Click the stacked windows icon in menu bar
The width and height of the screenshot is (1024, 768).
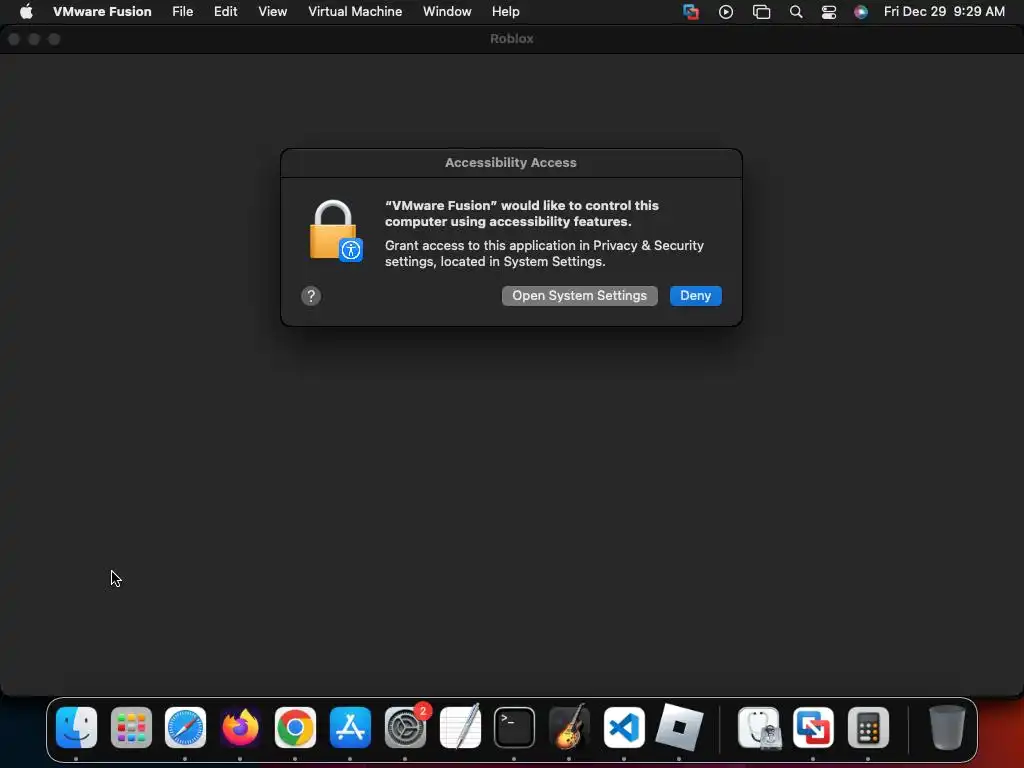coord(761,12)
